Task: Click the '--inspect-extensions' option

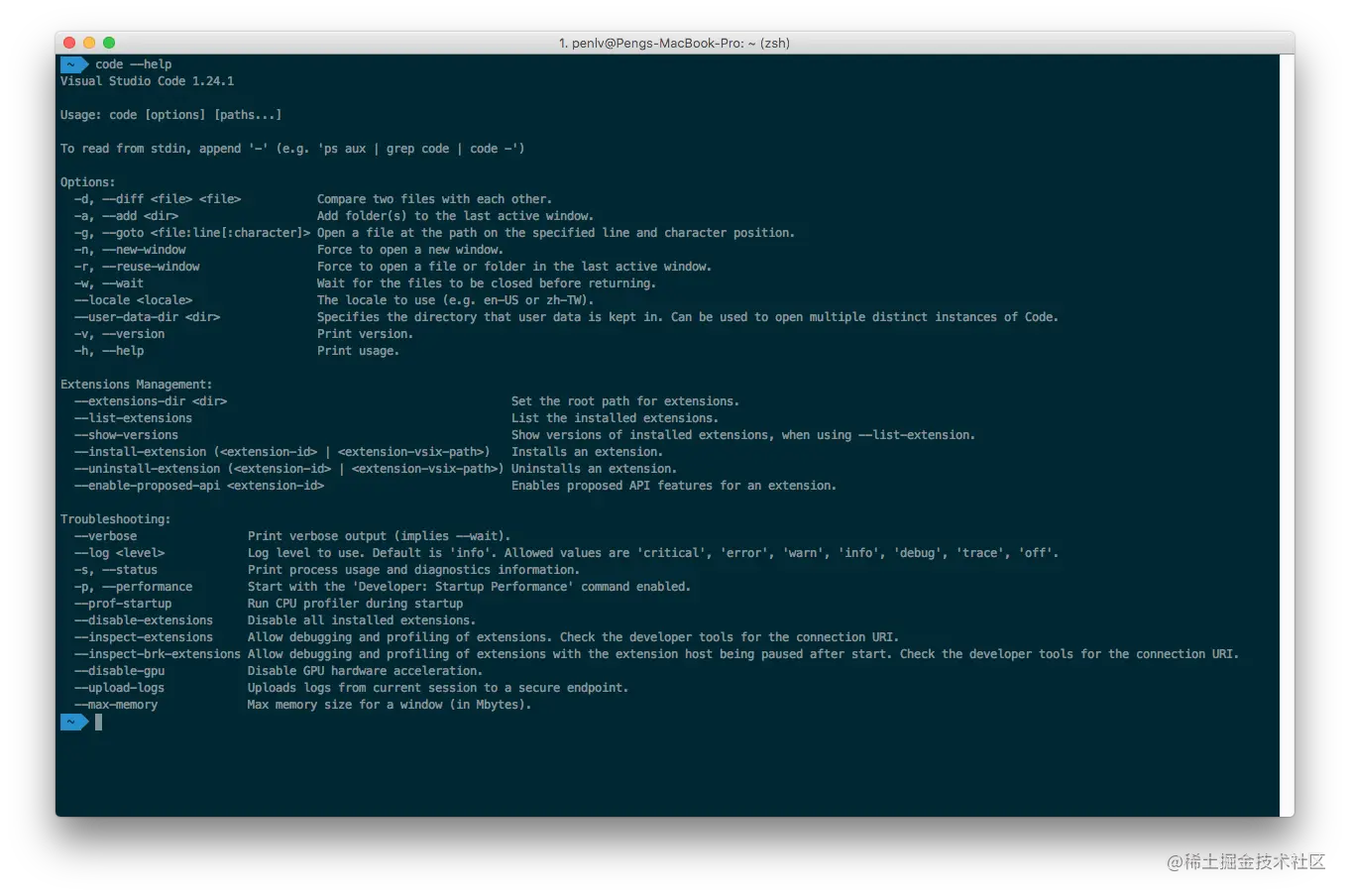Action: coord(144,637)
